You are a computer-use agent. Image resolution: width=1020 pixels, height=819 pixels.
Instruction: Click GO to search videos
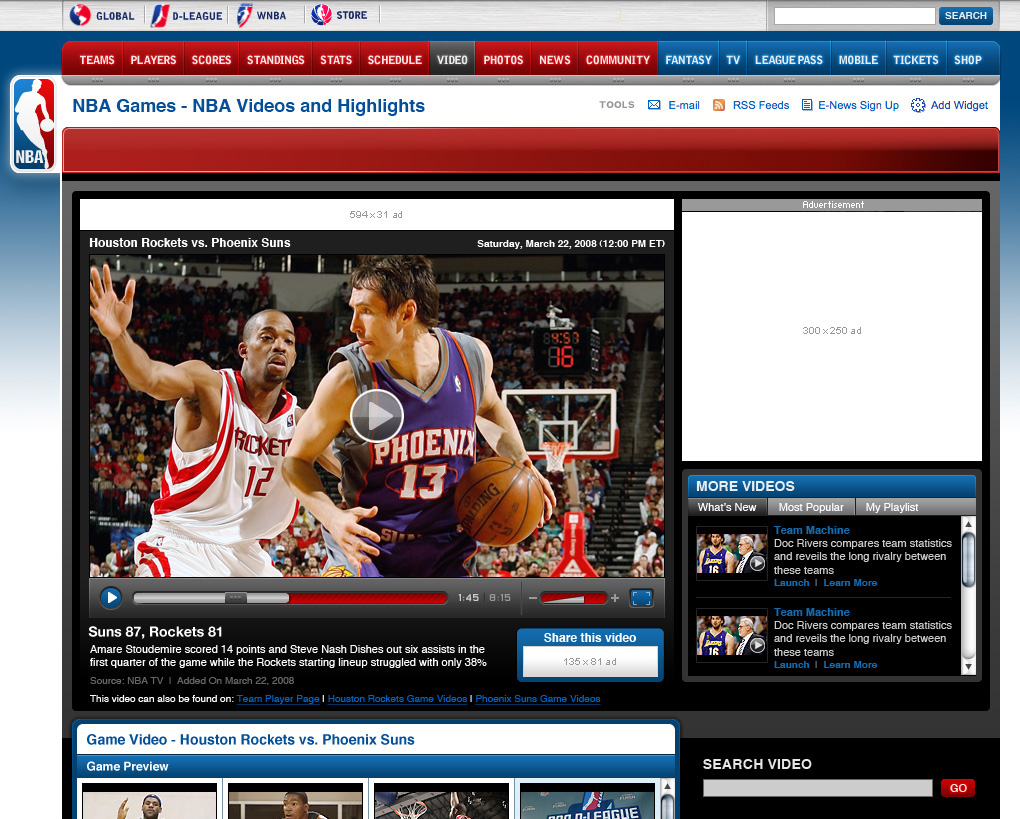(x=956, y=788)
